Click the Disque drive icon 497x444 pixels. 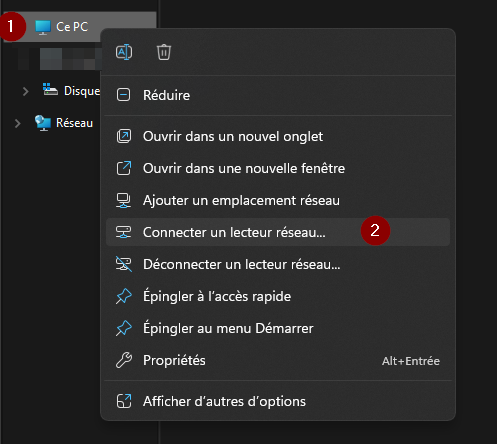(50, 89)
